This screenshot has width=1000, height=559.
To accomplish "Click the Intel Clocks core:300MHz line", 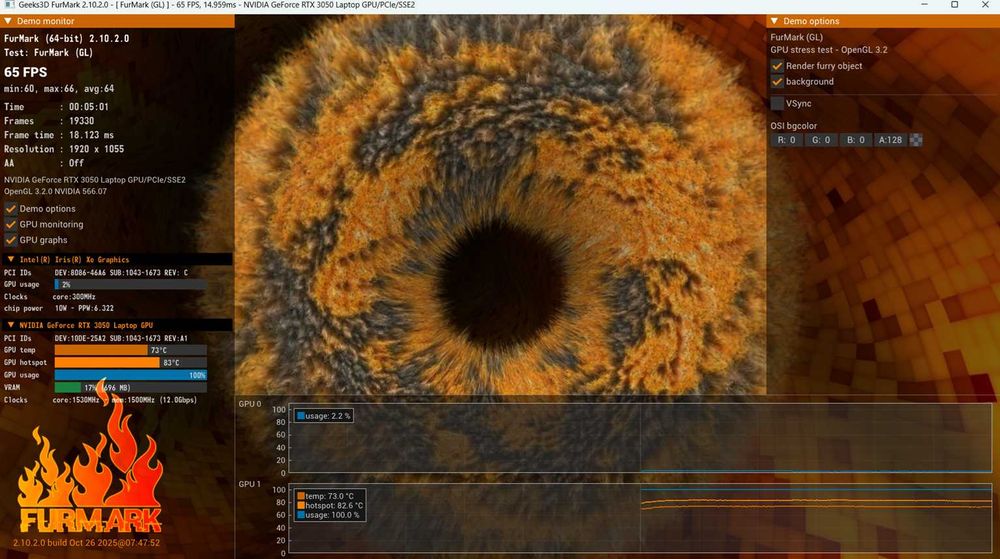I will pos(50,297).
